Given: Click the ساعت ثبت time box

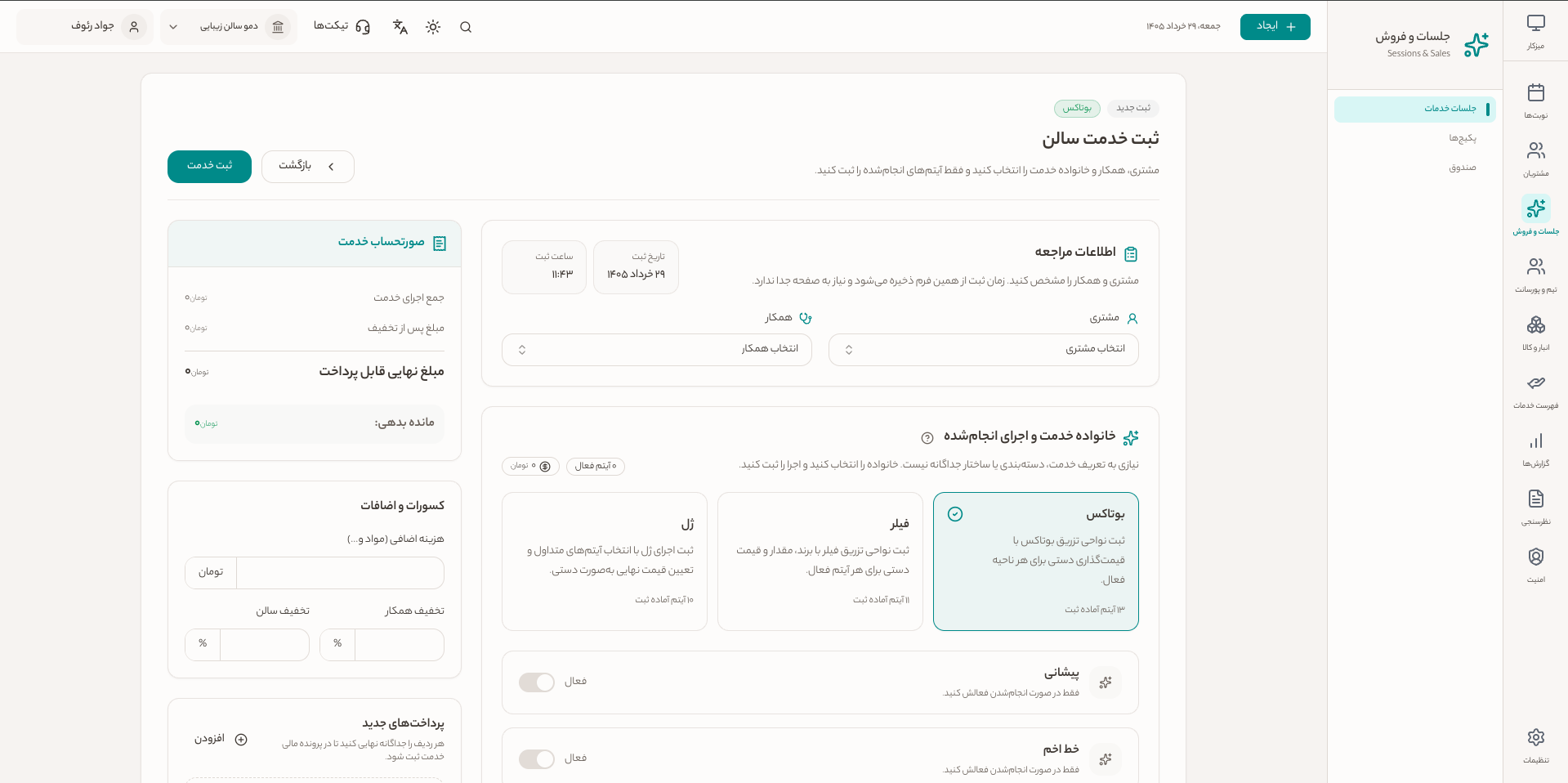Looking at the screenshot, I should [544, 267].
